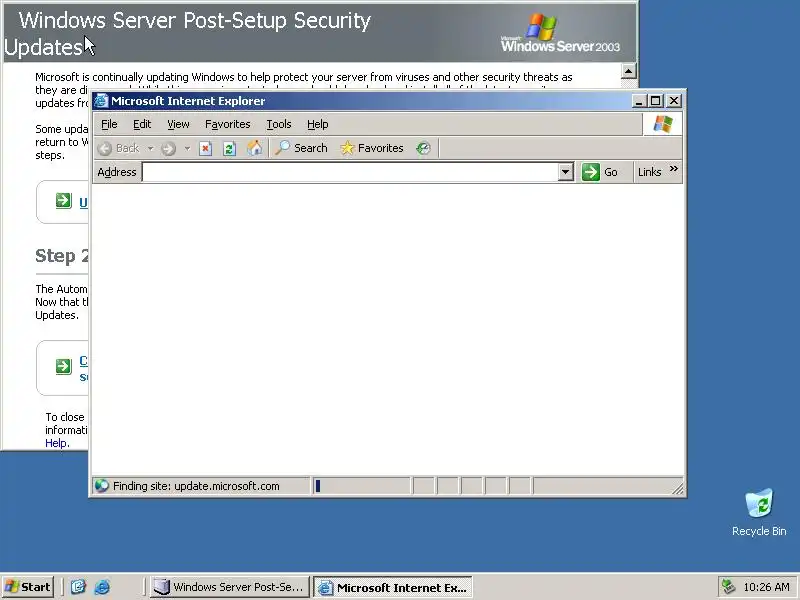Click the IE window resize grip

678,489
